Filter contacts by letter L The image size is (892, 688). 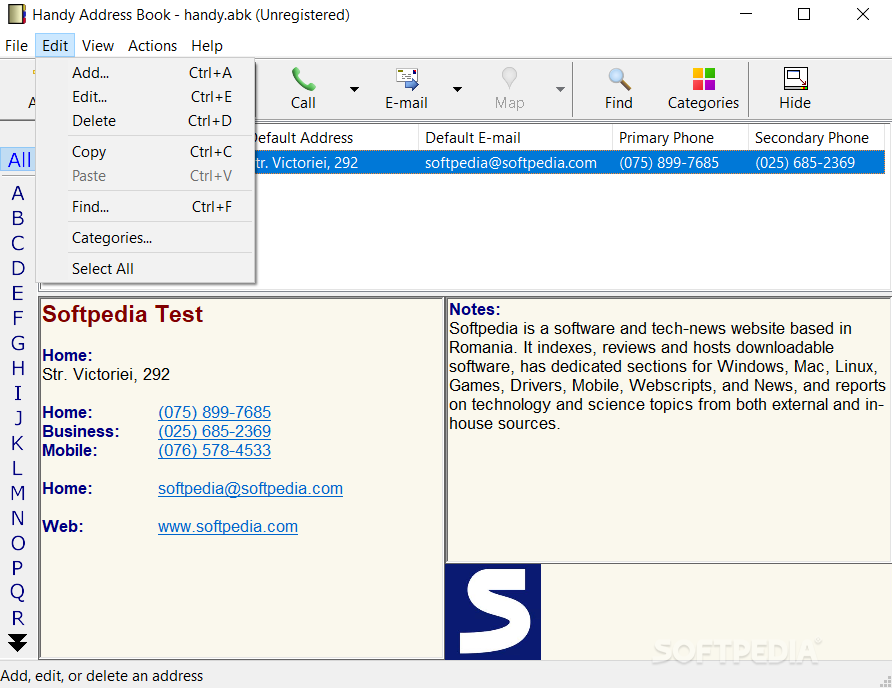click(18, 468)
